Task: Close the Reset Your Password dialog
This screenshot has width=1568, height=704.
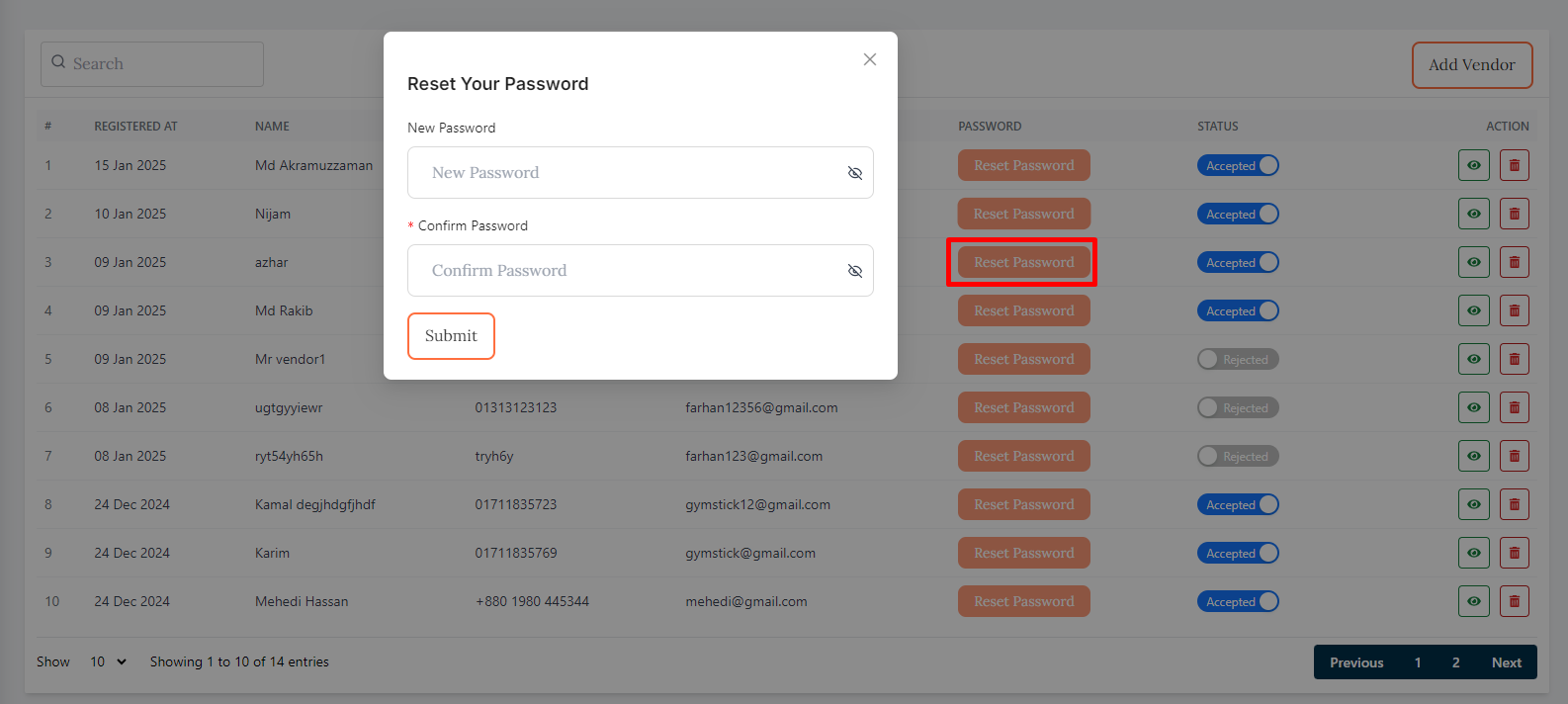Action: (x=870, y=59)
